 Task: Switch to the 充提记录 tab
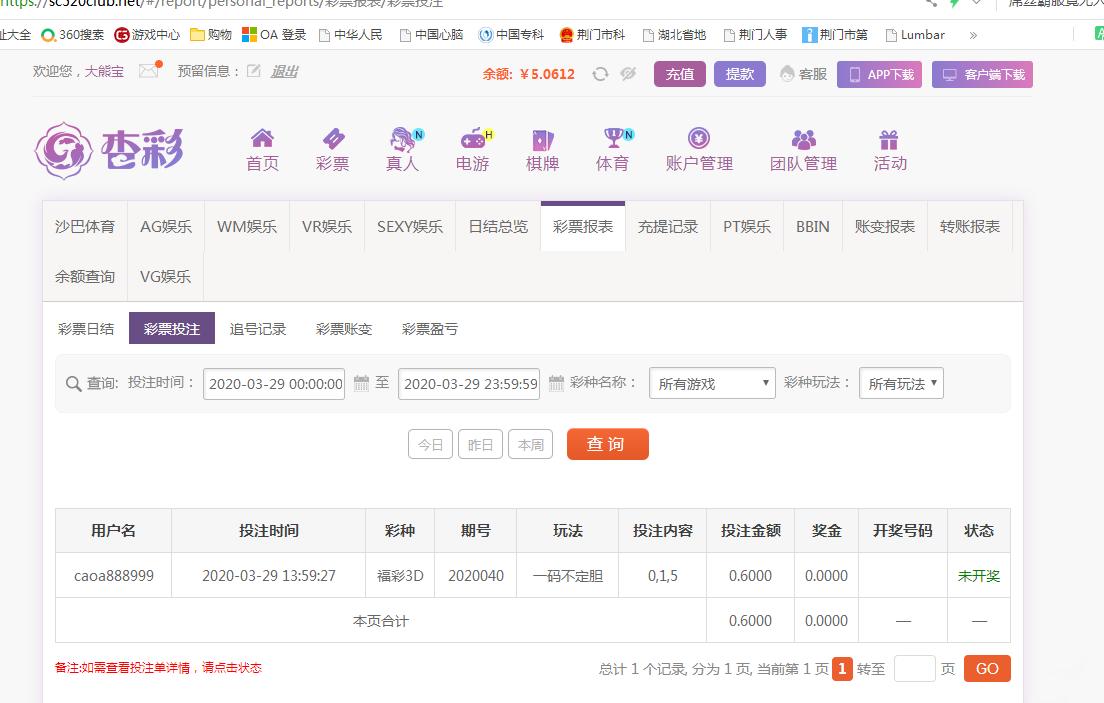point(667,227)
